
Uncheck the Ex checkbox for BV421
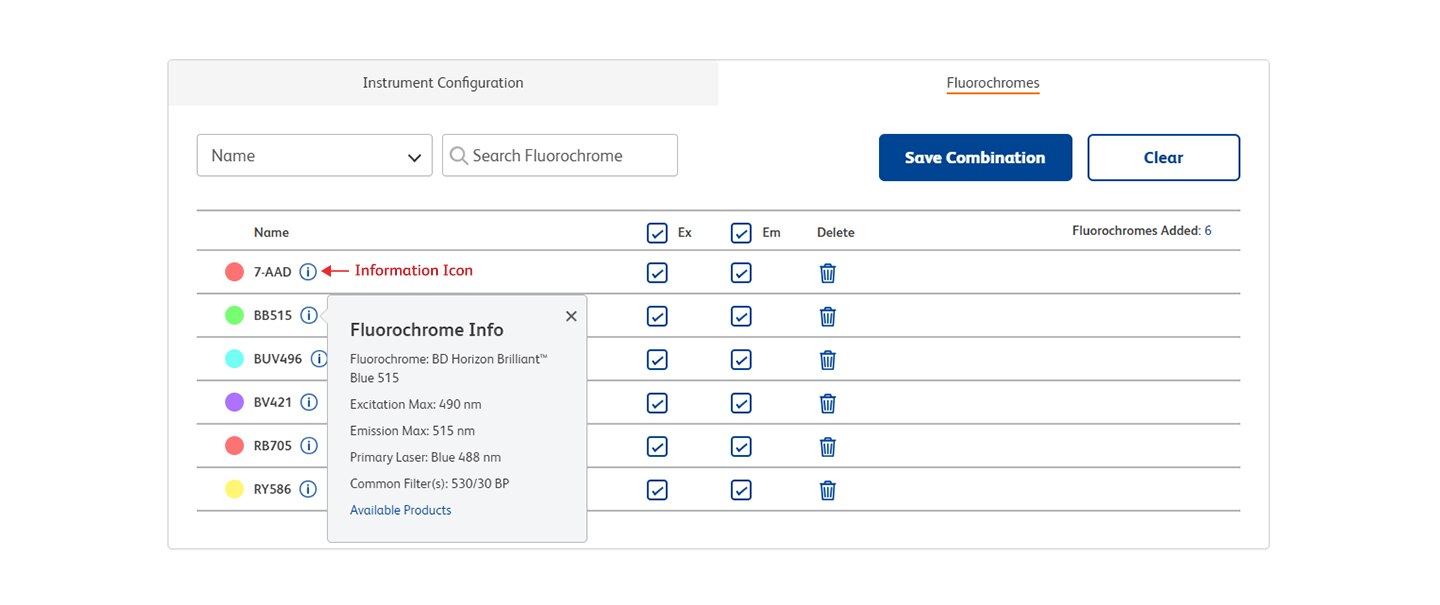point(657,403)
